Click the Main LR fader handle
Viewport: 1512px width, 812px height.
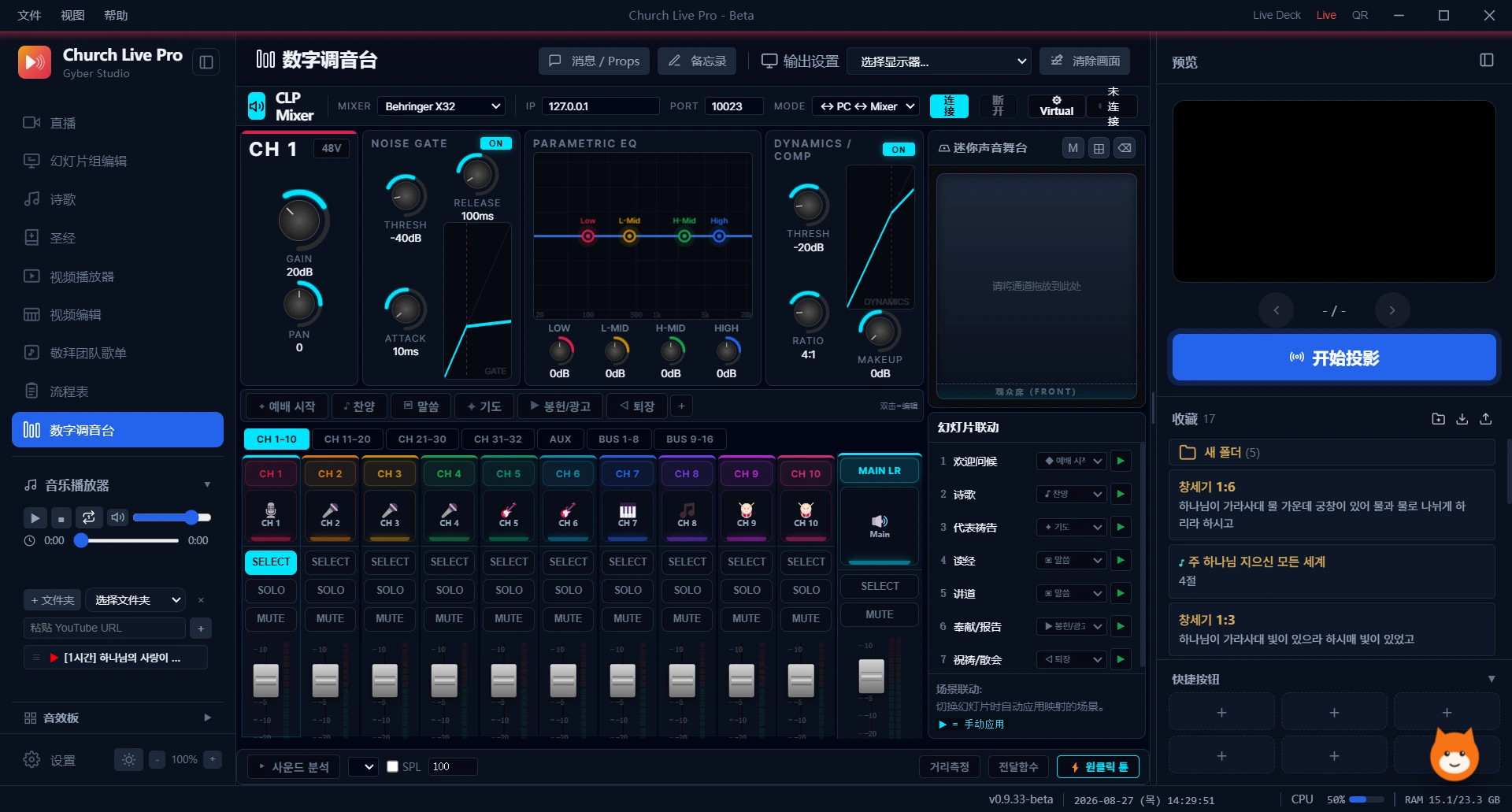point(871,675)
